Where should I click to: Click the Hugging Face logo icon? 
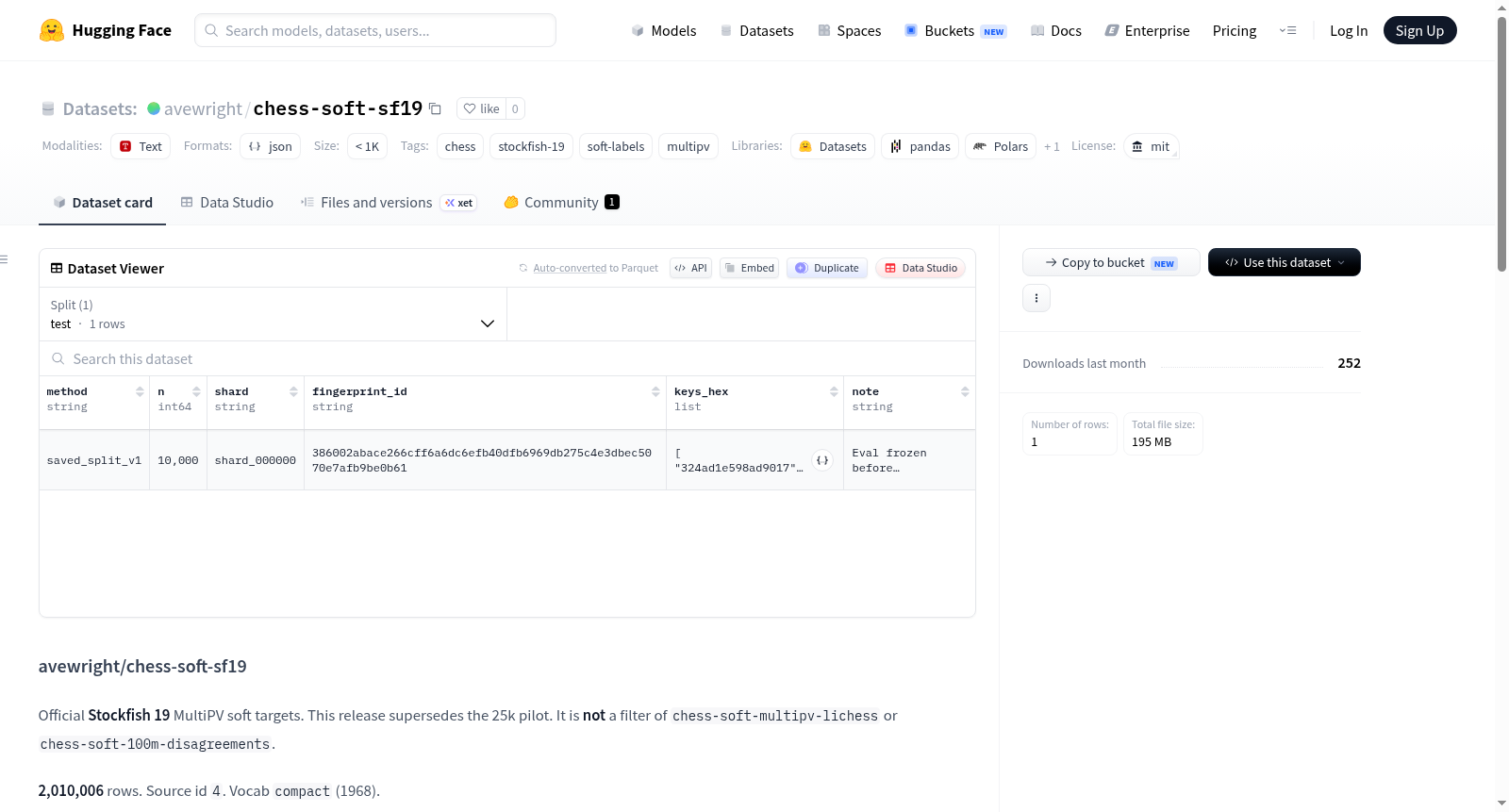52,30
